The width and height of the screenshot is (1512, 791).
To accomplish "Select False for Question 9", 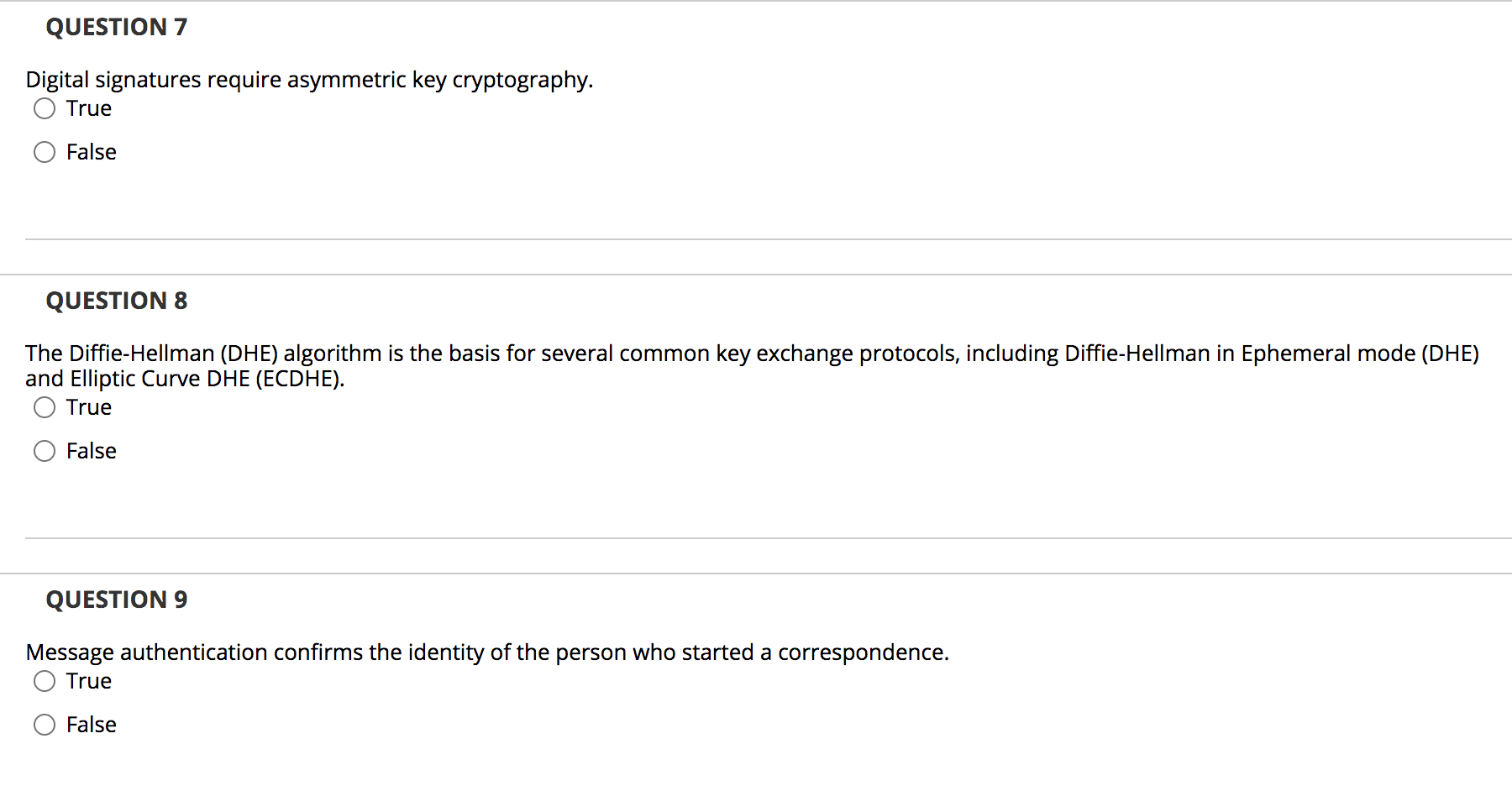I will tap(45, 725).
